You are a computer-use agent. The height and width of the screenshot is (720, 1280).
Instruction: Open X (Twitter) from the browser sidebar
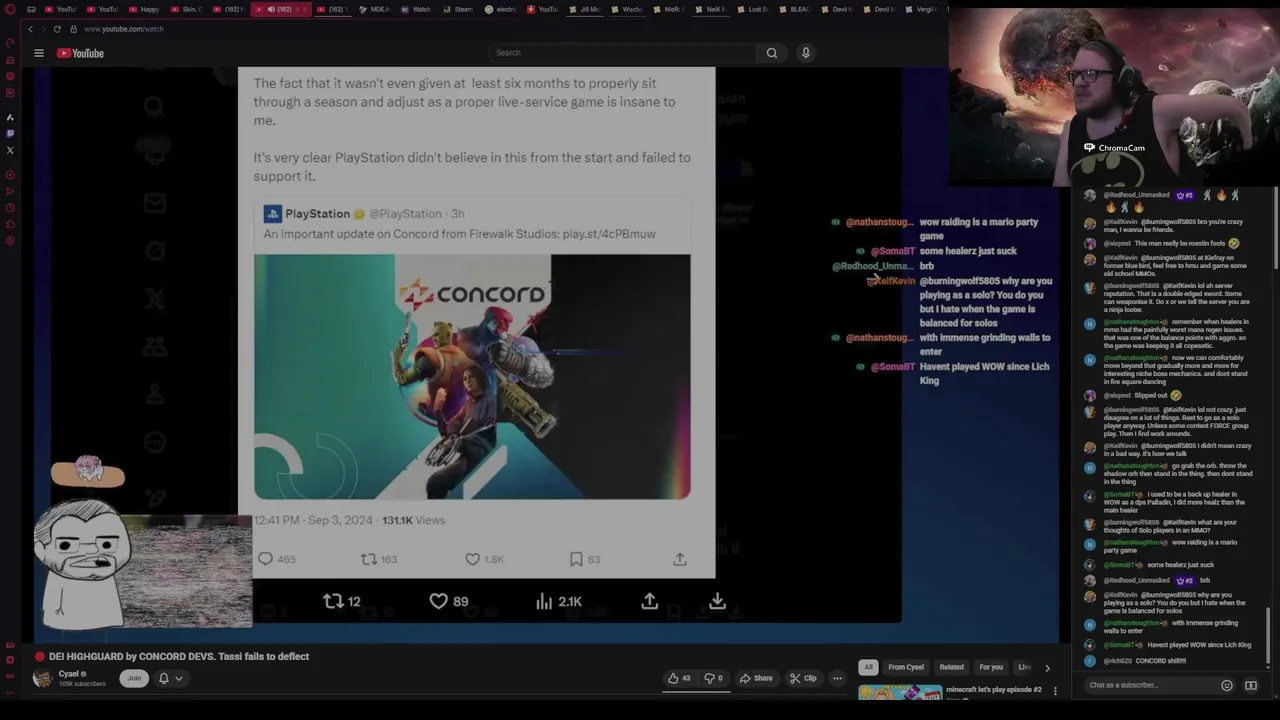click(x=10, y=150)
